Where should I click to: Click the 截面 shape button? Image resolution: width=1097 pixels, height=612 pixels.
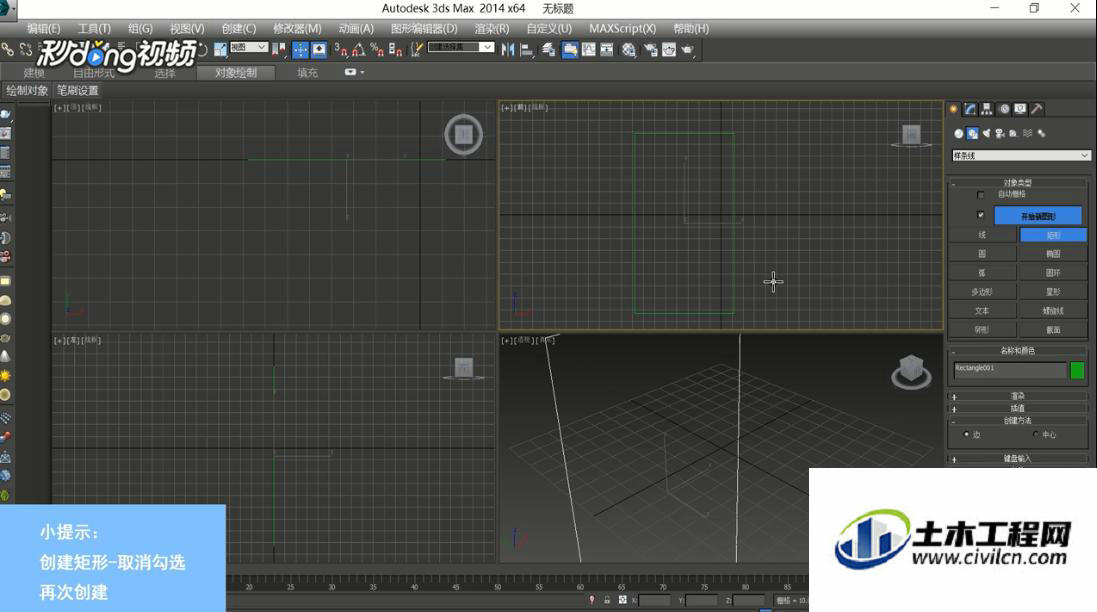pyautogui.click(x=1053, y=329)
